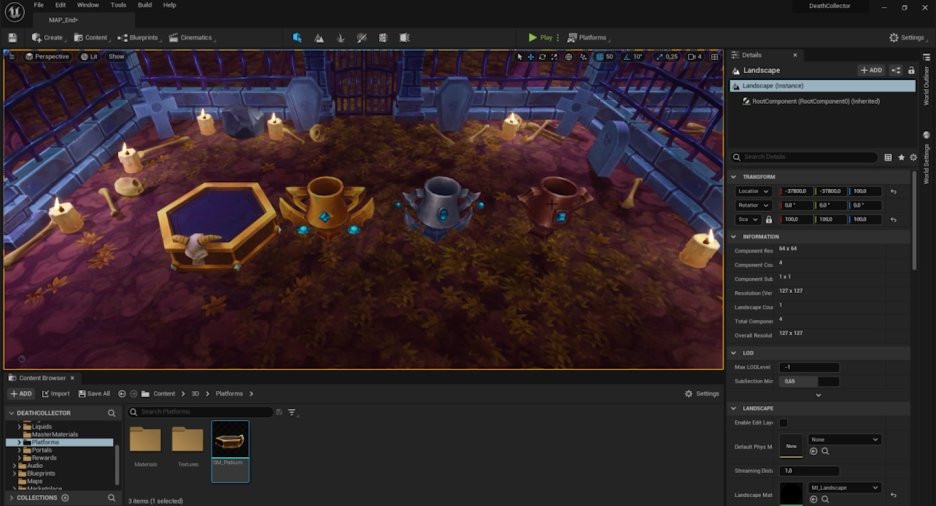Switch to Landscape mode icon
The width and height of the screenshot is (936, 506).
coord(319,38)
